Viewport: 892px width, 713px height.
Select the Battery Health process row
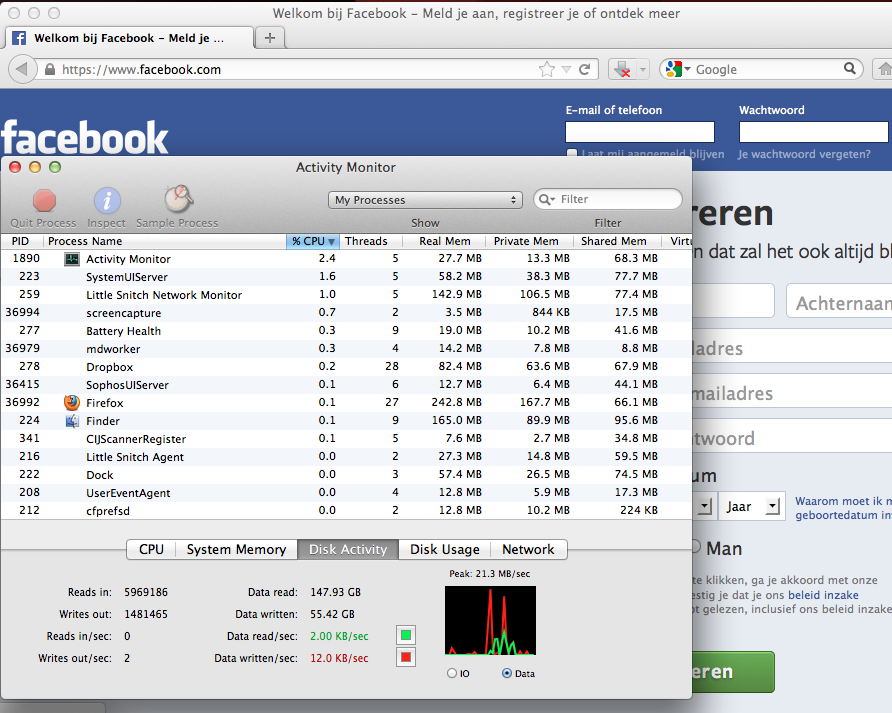click(346, 331)
